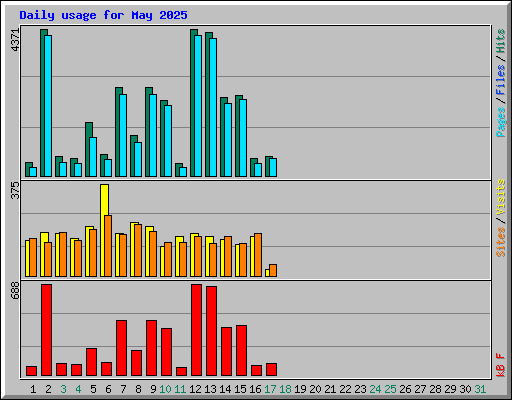Click the orange sites bar for day 6
Image resolution: width=512 pixels, height=400 pixels.
click(x=108, y=246)
